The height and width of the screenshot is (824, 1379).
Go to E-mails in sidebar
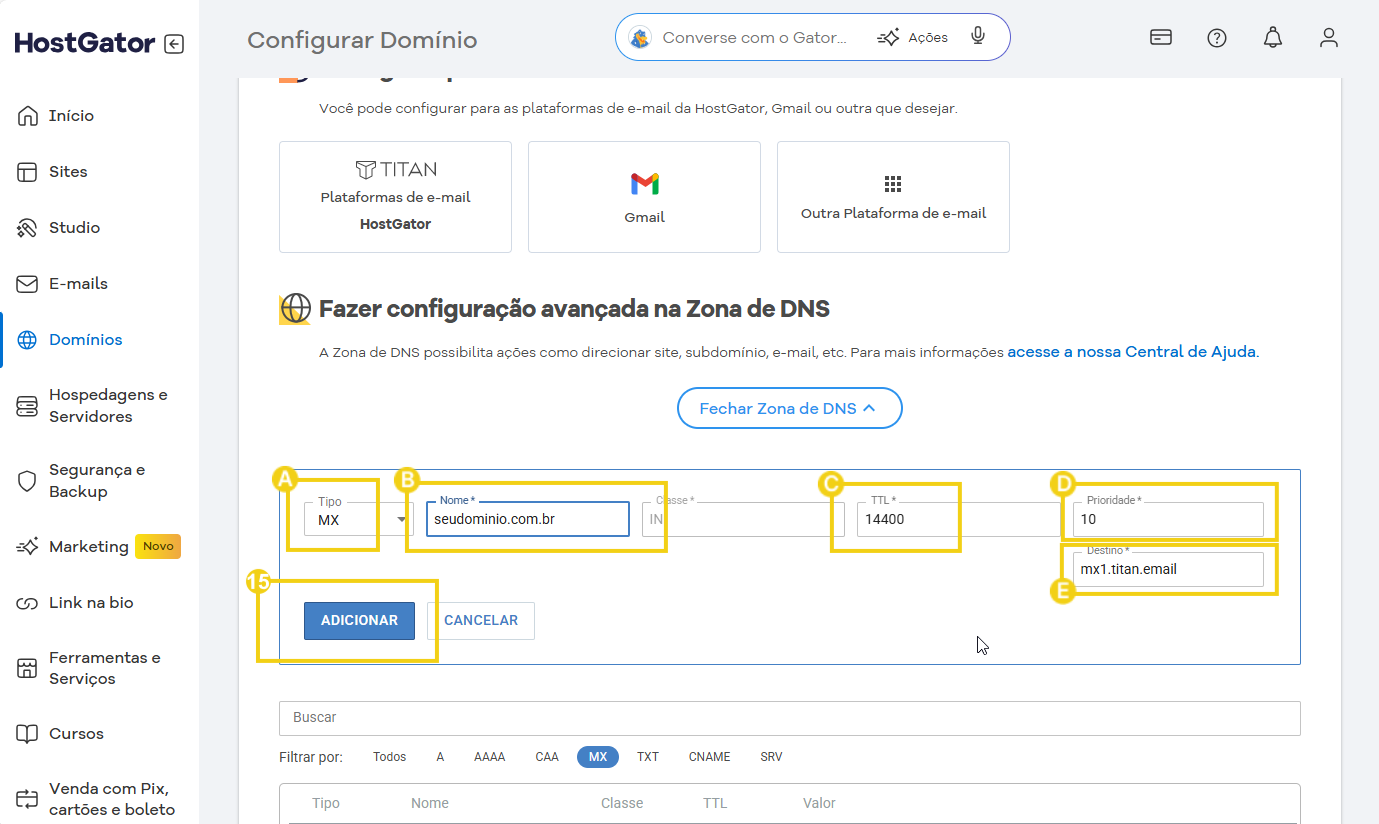[78, 284]
